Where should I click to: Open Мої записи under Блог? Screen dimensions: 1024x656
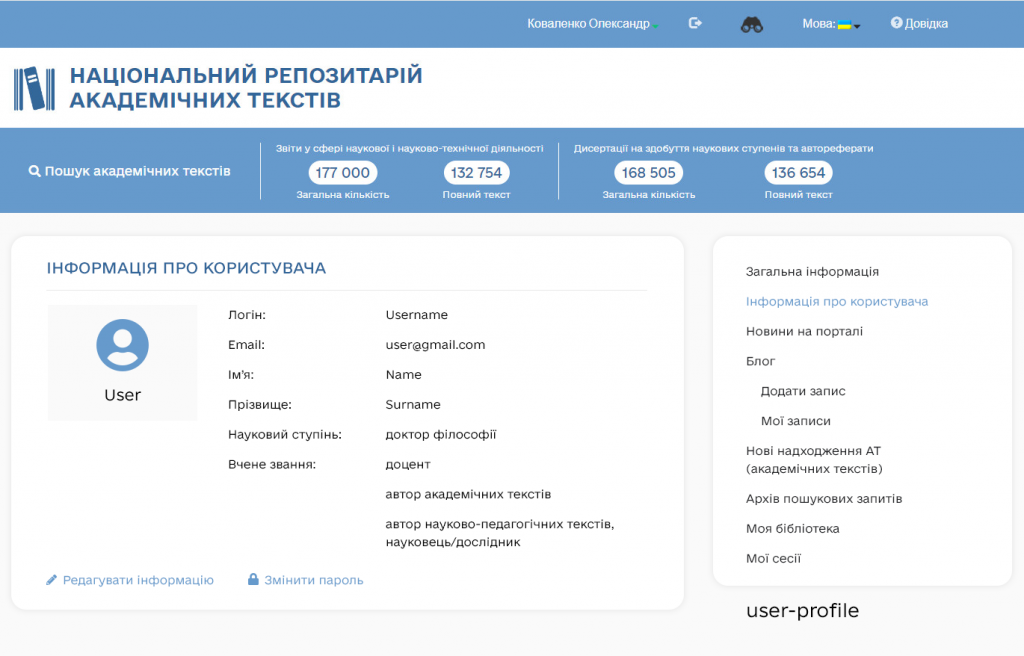point(795,422)
